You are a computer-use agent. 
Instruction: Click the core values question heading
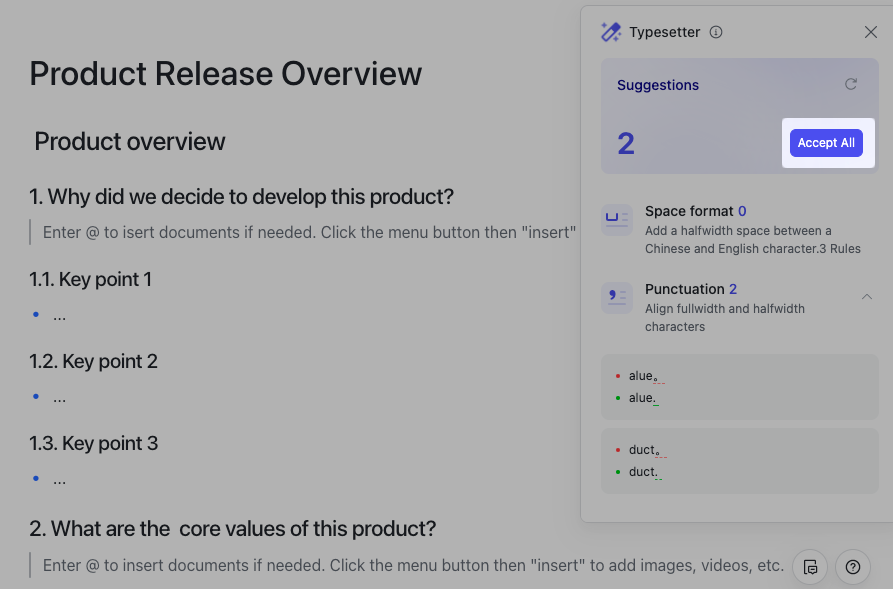pyautogui.click(x=232, y=528)
